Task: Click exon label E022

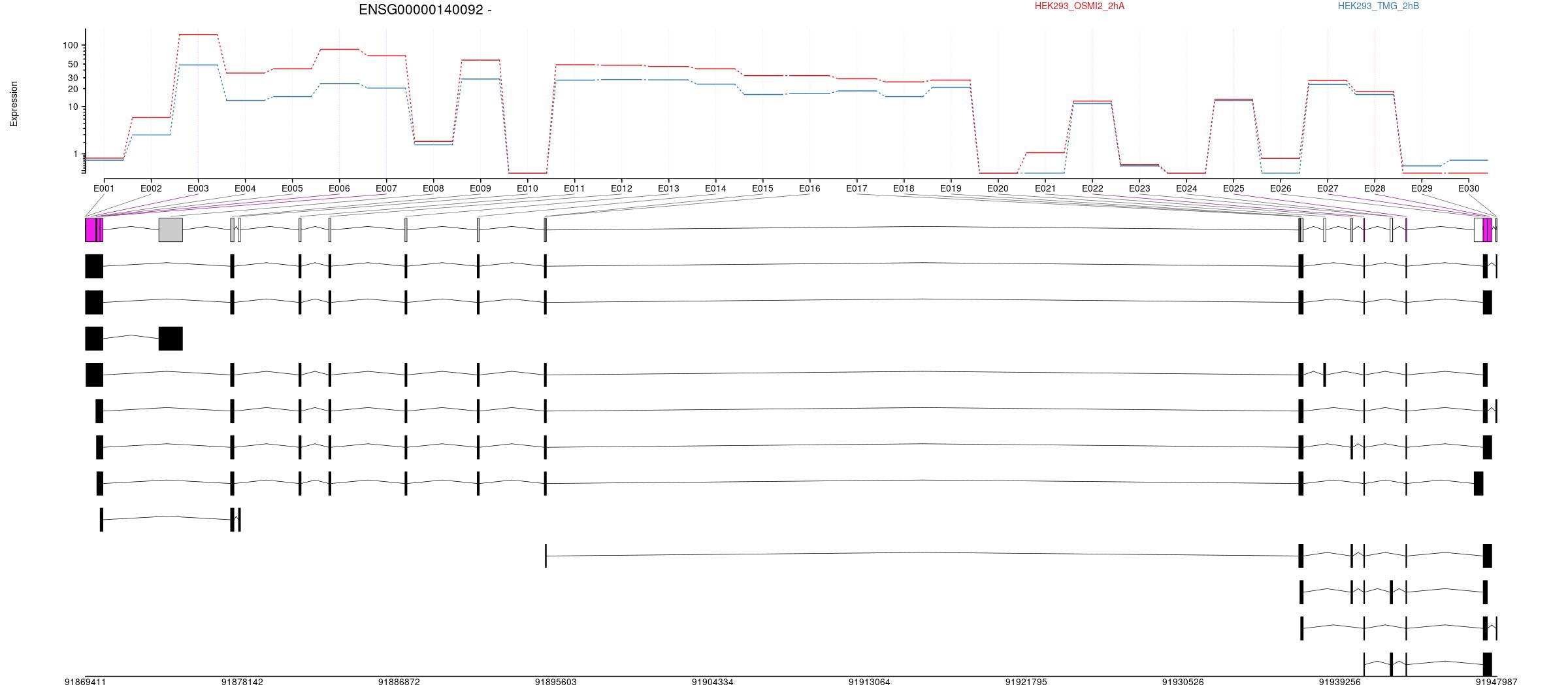Action: tap(1092, 188)
